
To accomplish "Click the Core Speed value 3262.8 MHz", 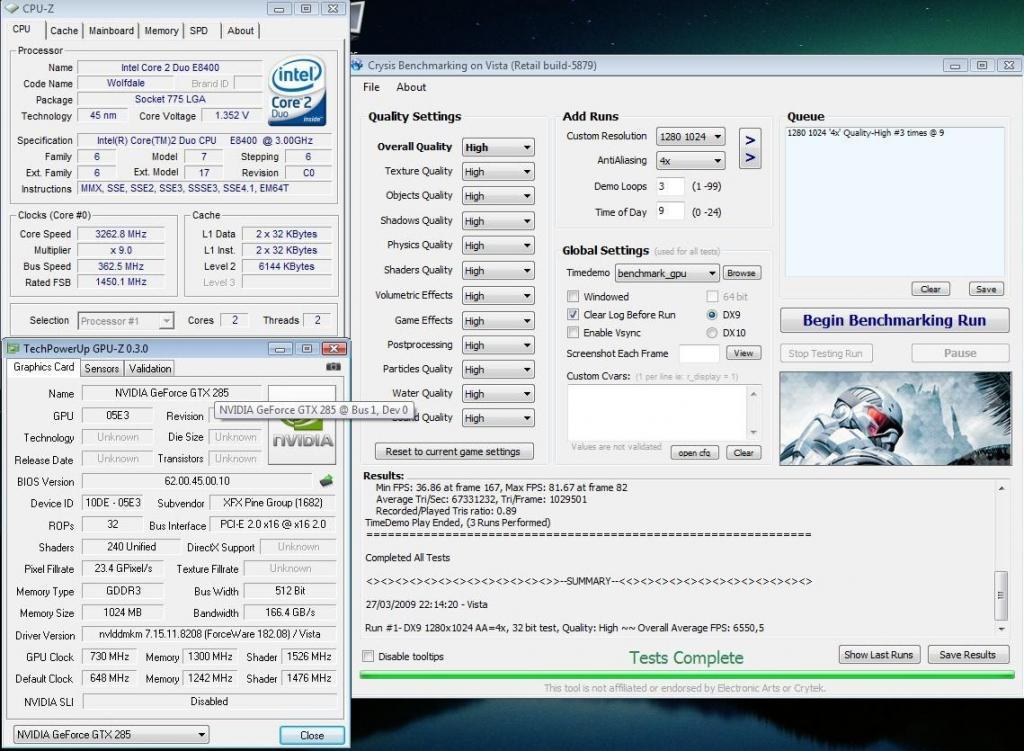I will pos(121,234).
